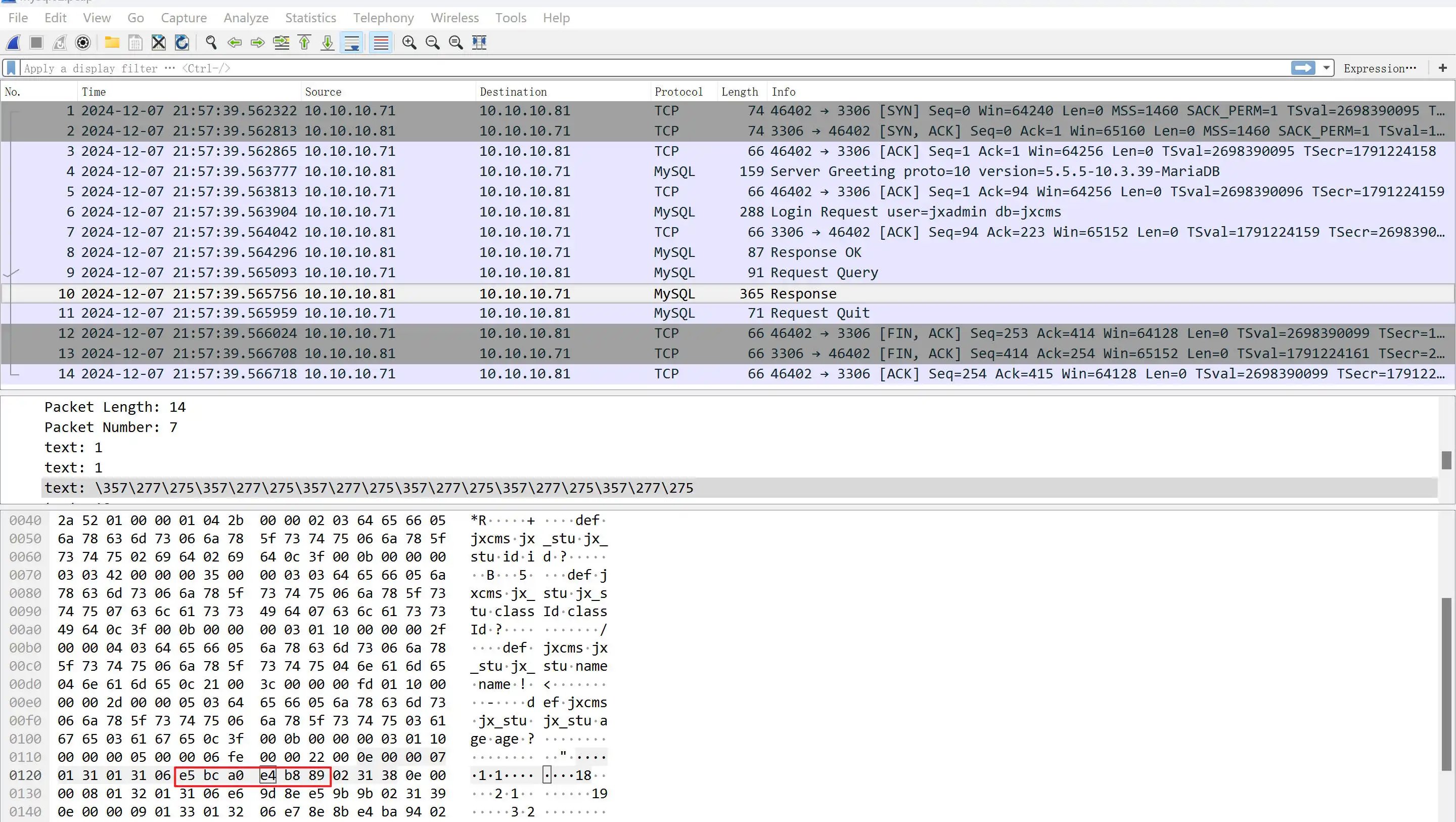
Task: Toggle packet colorization rules button
Action: point(381,42)
